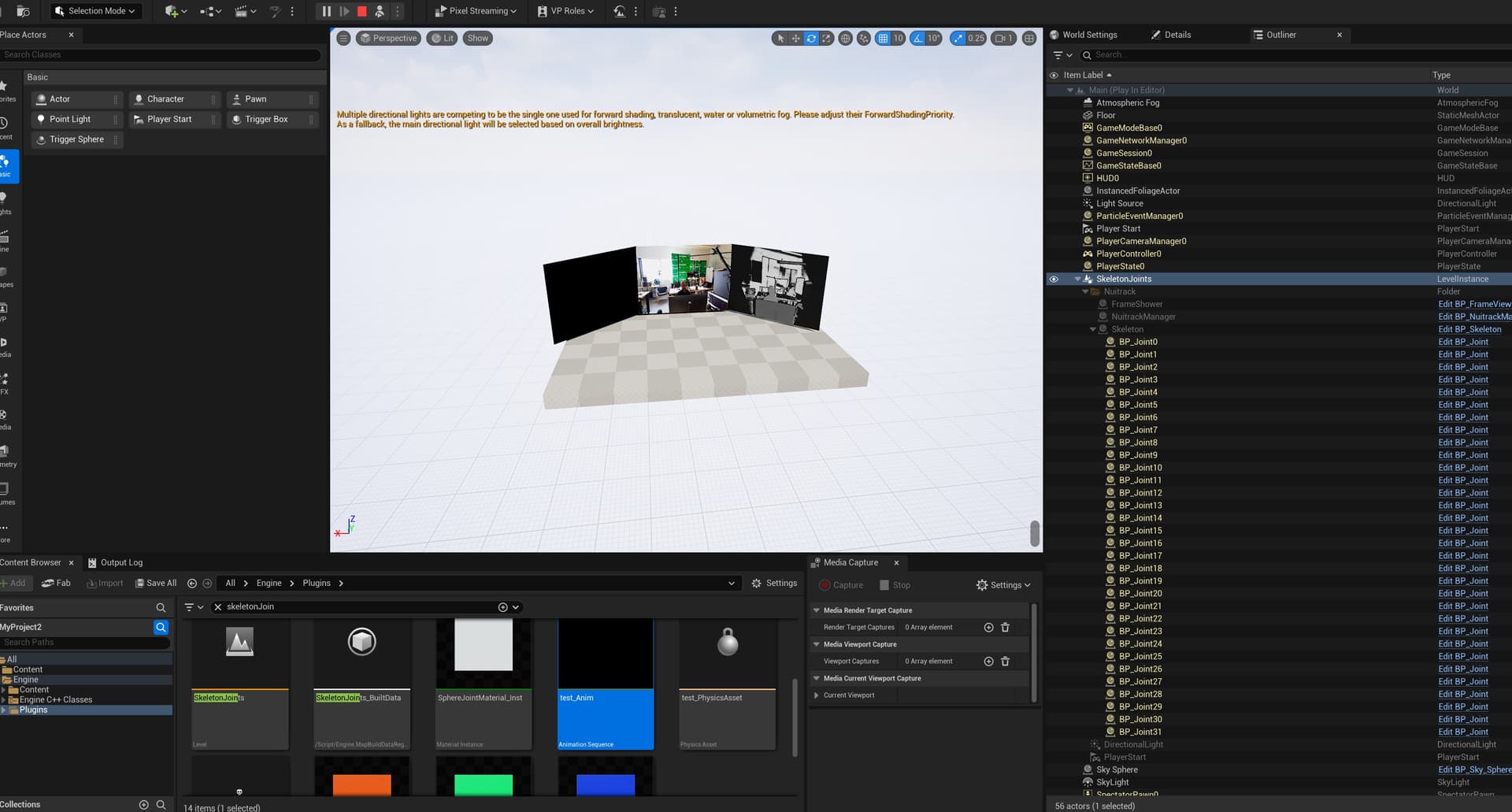This screenshot has height=812, width=1512.
Task: Toggle rotation angle snapping
Action: coord(917,38)
